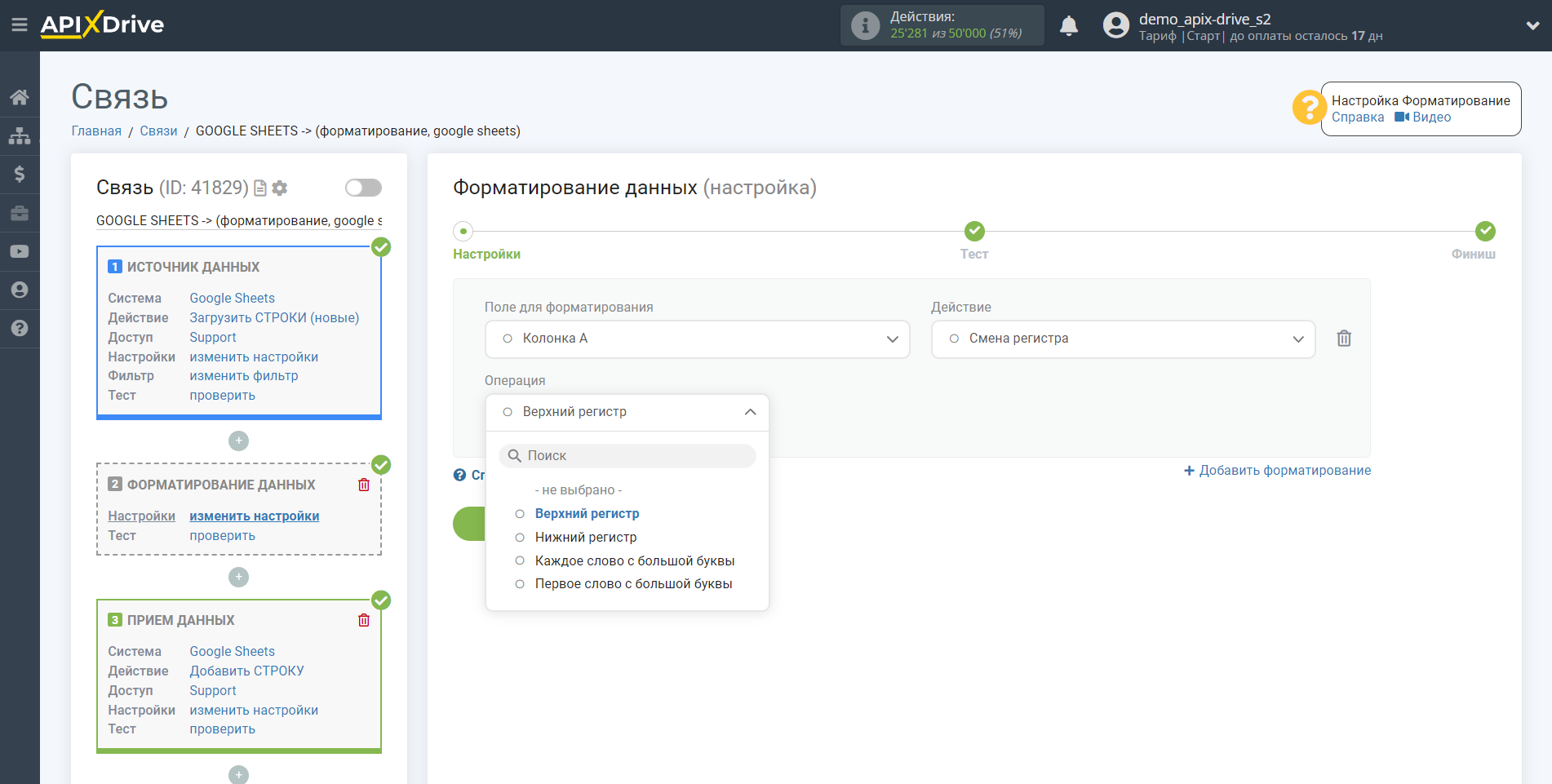This screenshot has height=784, width=1552.
Task: Click the Тест step green checkmark
Action: coord(974,231)
